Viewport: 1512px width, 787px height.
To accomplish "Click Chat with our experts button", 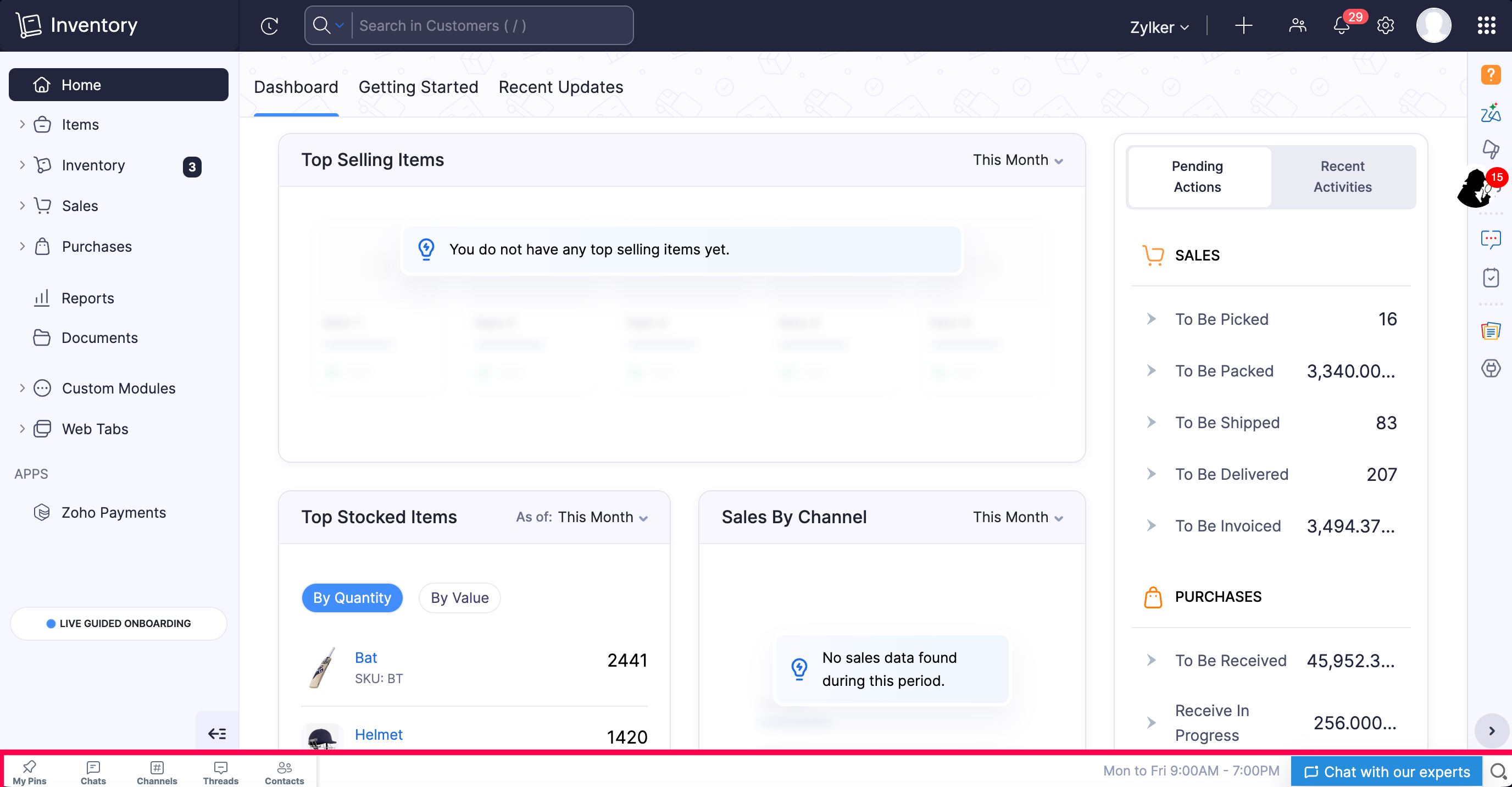I will [1386, 771].
